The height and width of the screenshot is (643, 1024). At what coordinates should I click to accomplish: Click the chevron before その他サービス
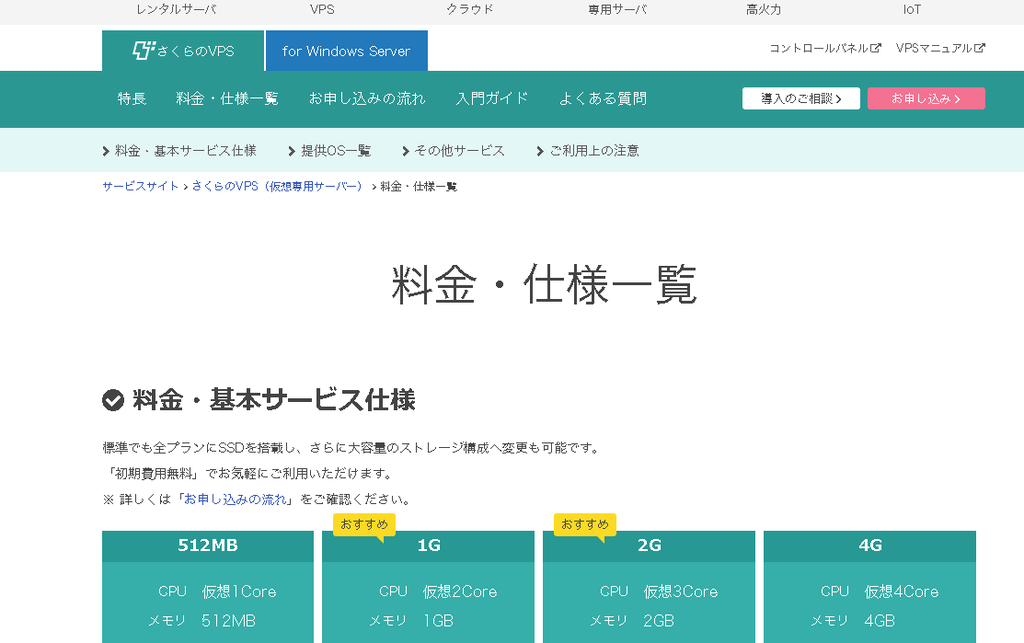tap(406, 151)
